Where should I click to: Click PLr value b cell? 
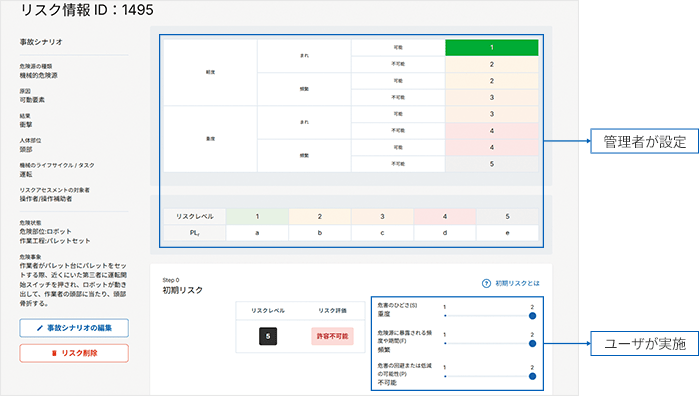point(320,233)
